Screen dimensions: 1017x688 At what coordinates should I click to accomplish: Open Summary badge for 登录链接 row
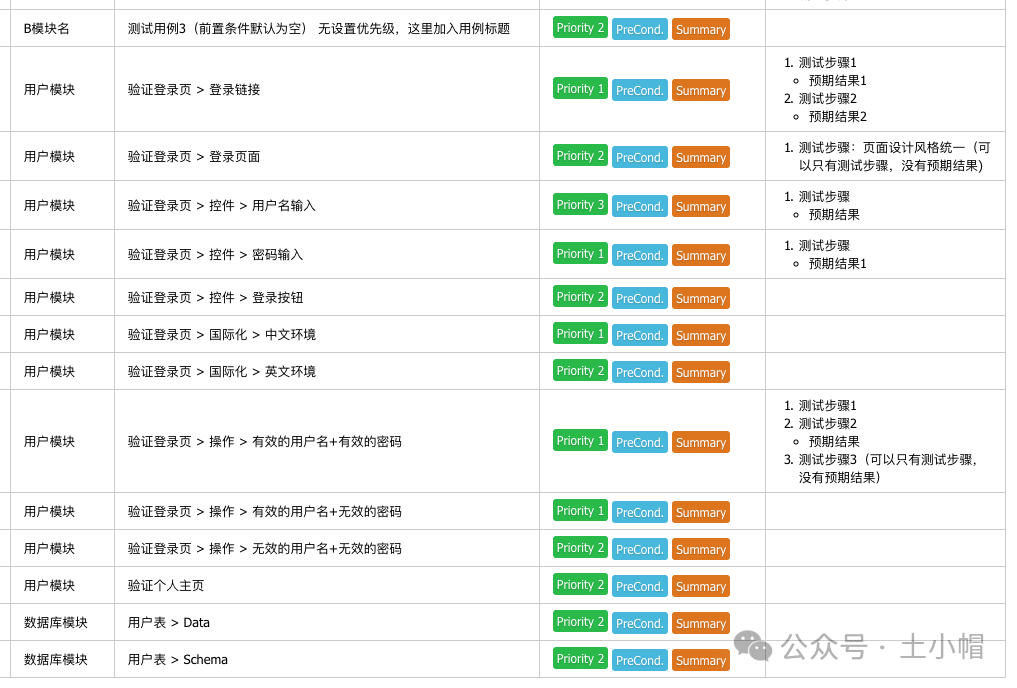tap(700, 90)
